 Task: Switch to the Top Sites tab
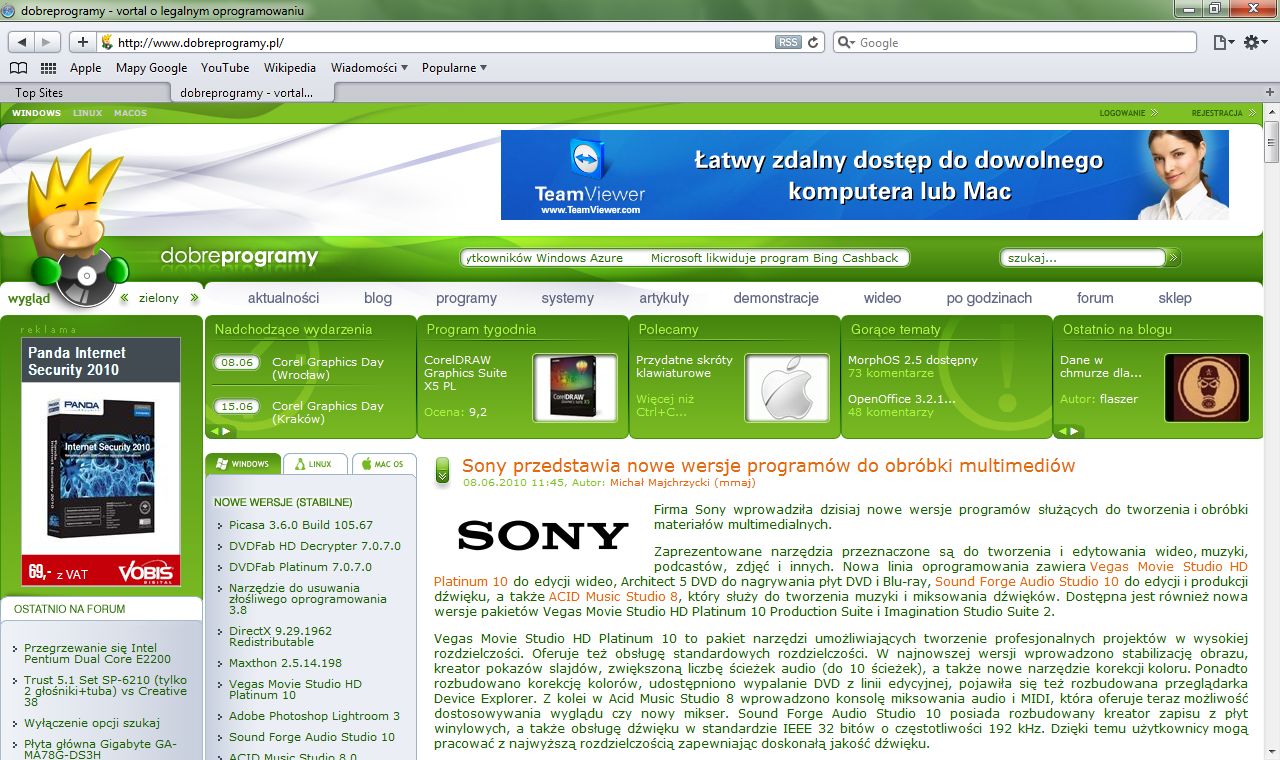tap(86, 93)
